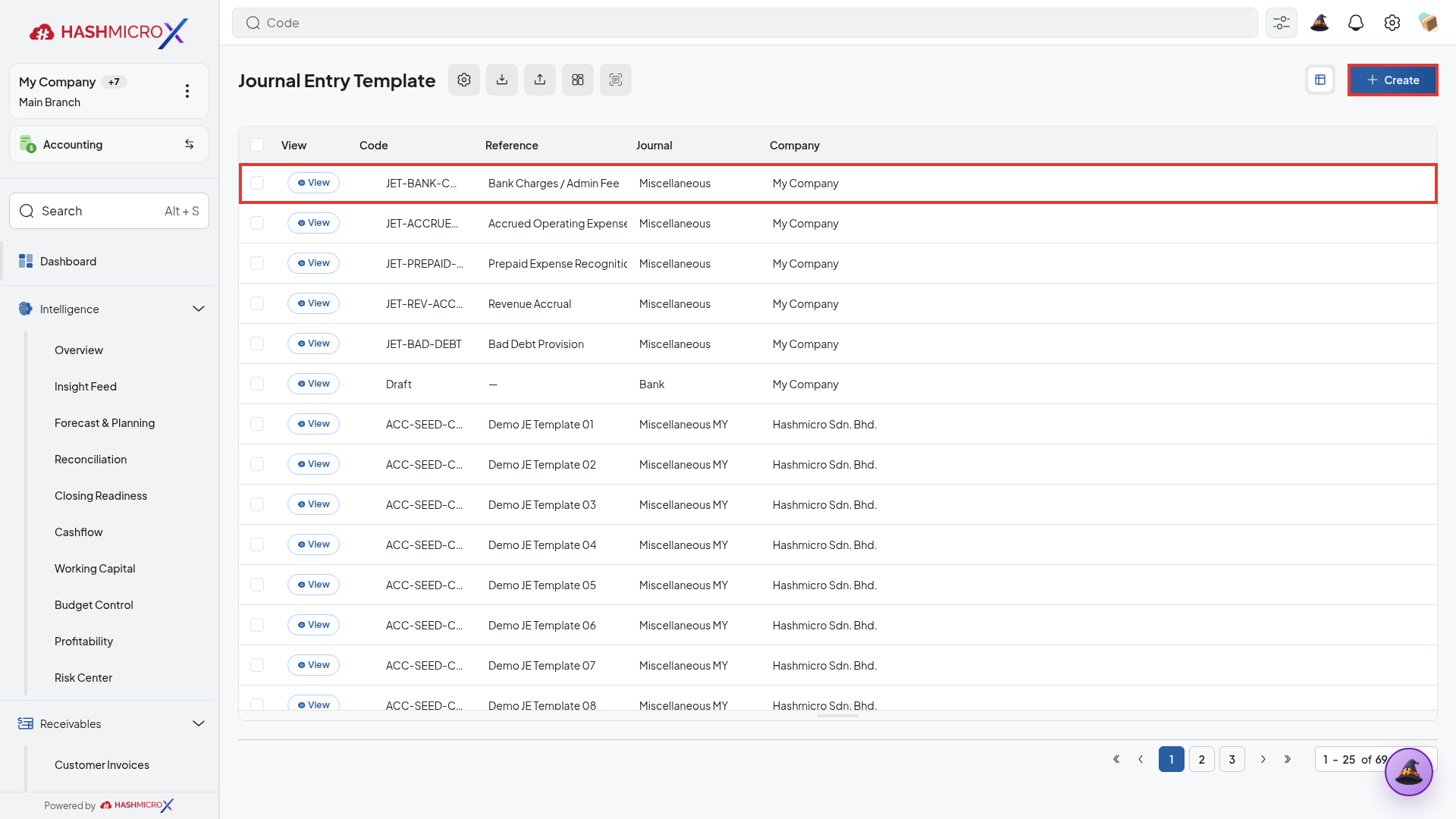Toggle the table layout view icon

(x=1320, y=80)
